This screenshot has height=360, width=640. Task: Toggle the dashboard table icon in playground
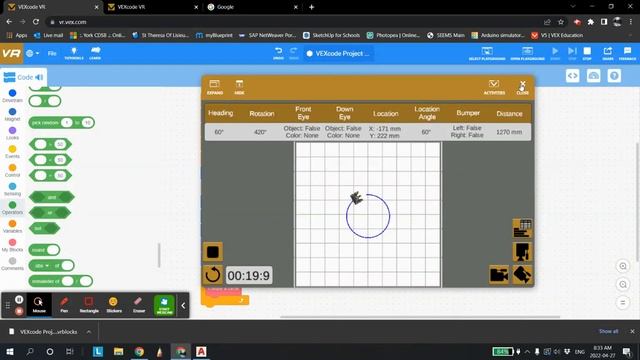[522, 228]
